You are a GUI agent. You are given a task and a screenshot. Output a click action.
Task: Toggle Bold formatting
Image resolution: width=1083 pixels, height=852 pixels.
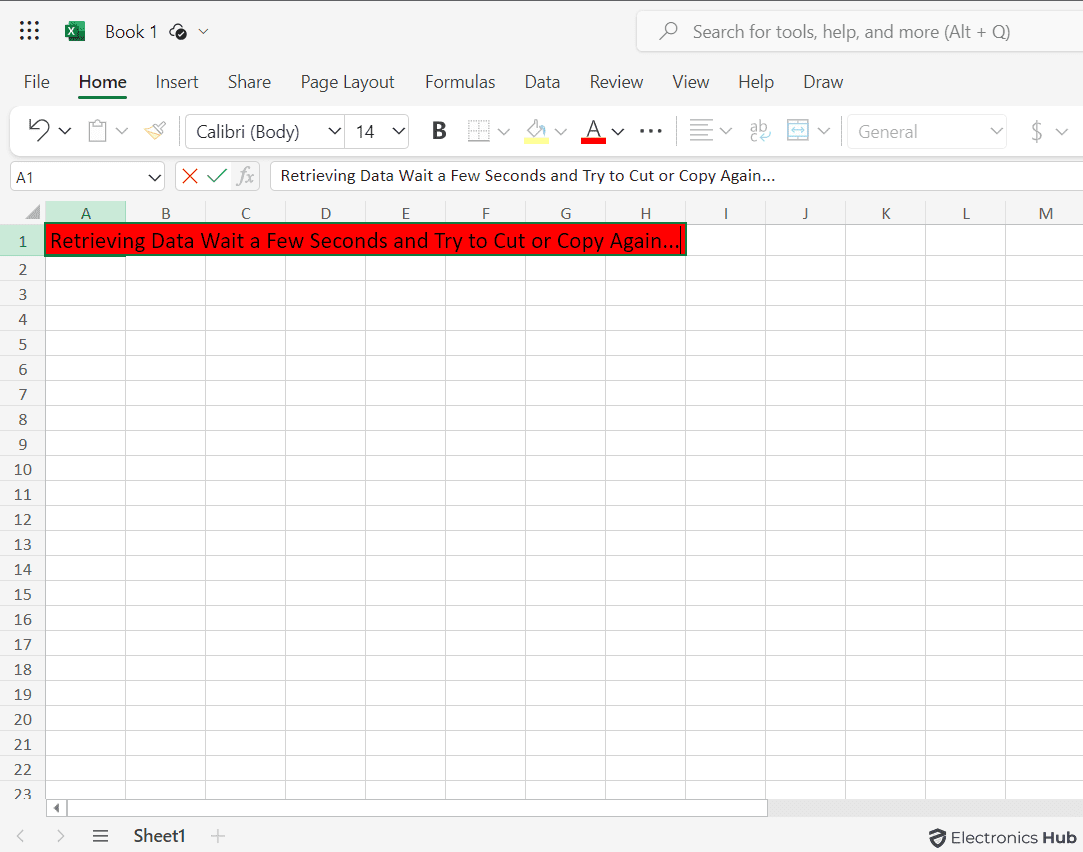pos(438,130)
